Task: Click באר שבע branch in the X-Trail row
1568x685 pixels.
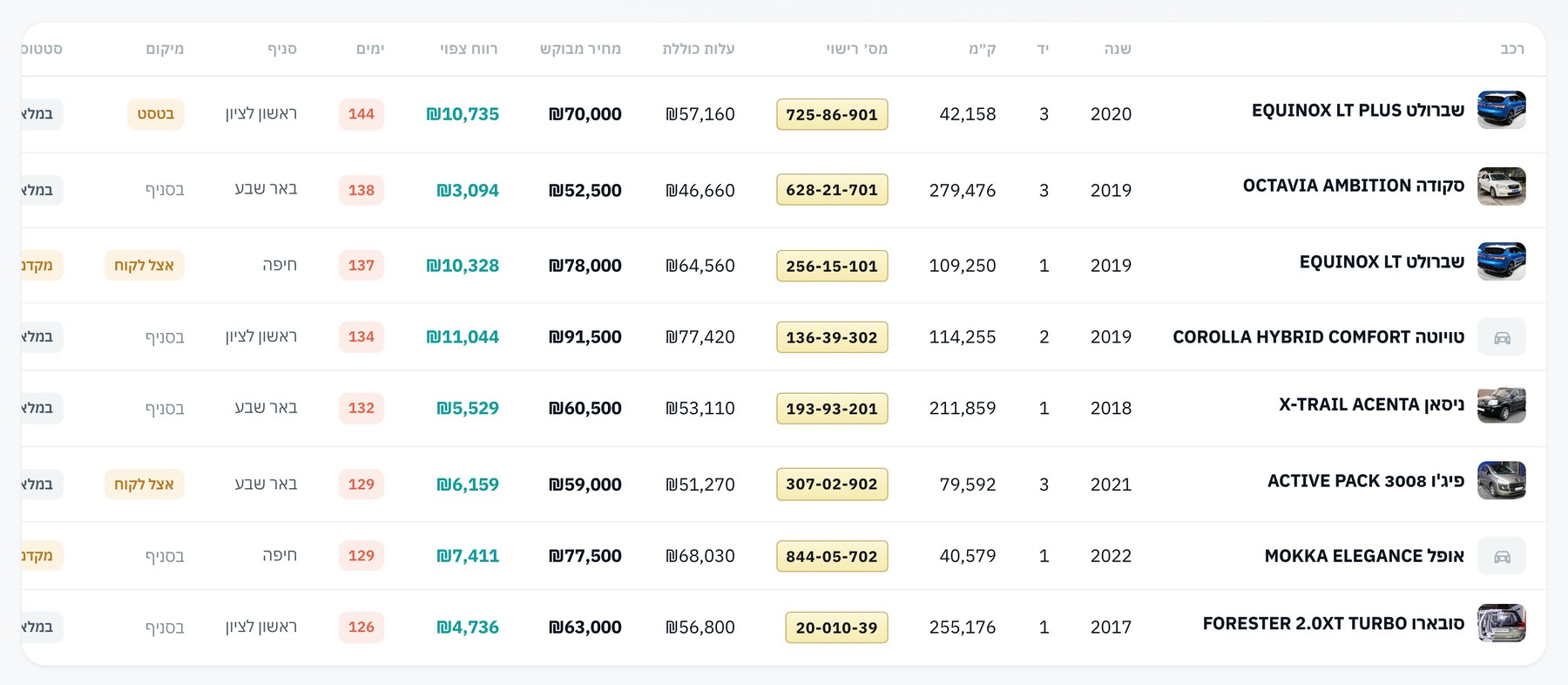Action: coord(267,407)
